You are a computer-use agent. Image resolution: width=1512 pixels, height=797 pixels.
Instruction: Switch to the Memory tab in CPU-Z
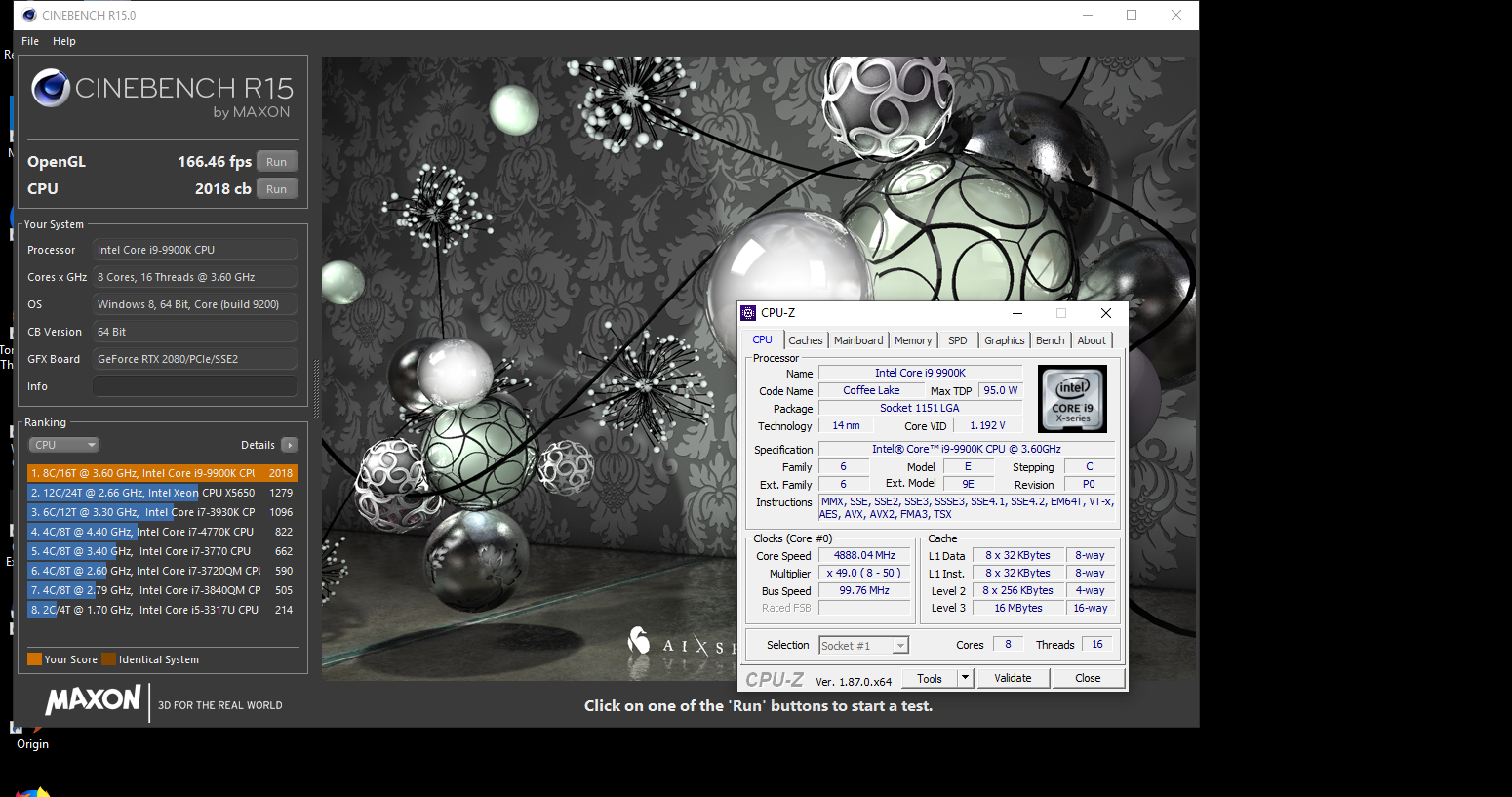coord(913,340)
